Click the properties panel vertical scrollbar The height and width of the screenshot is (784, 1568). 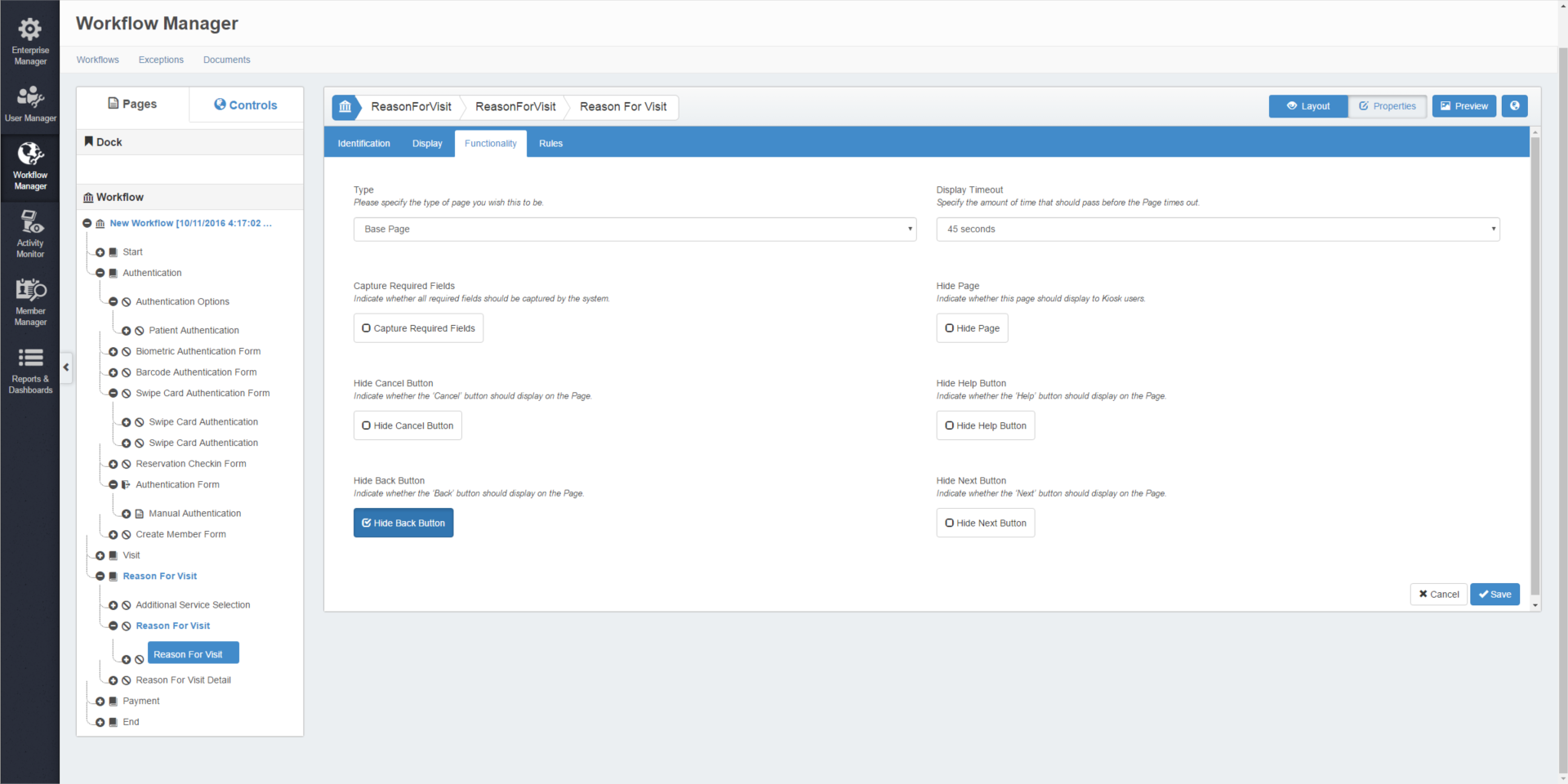click(x=1535, y=367)
